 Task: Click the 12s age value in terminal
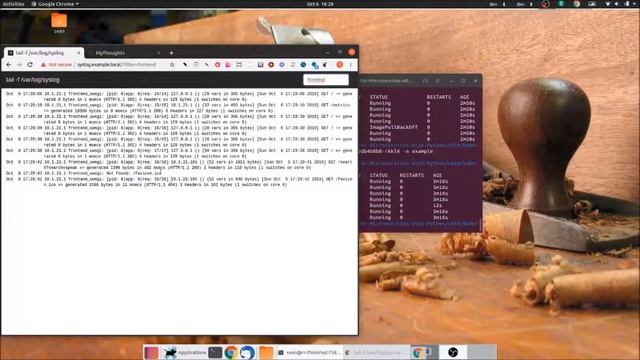coord(437,205)
